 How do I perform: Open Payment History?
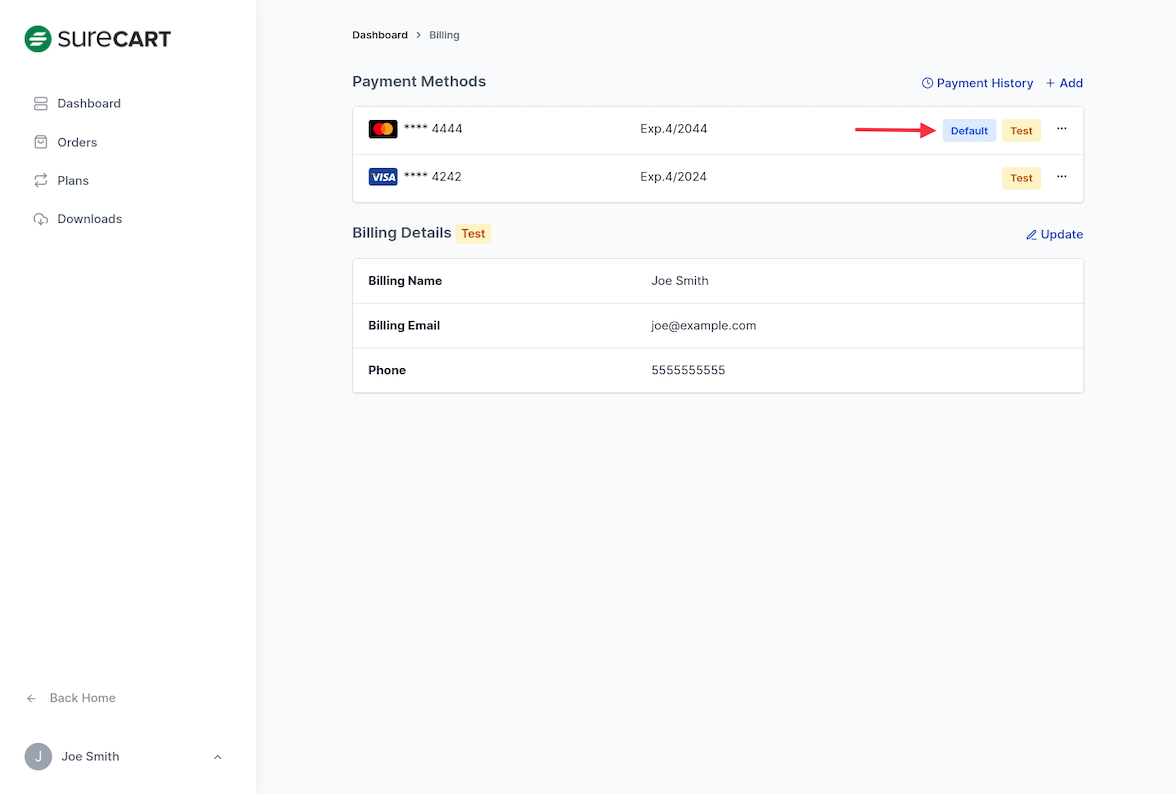coord(977,83)
